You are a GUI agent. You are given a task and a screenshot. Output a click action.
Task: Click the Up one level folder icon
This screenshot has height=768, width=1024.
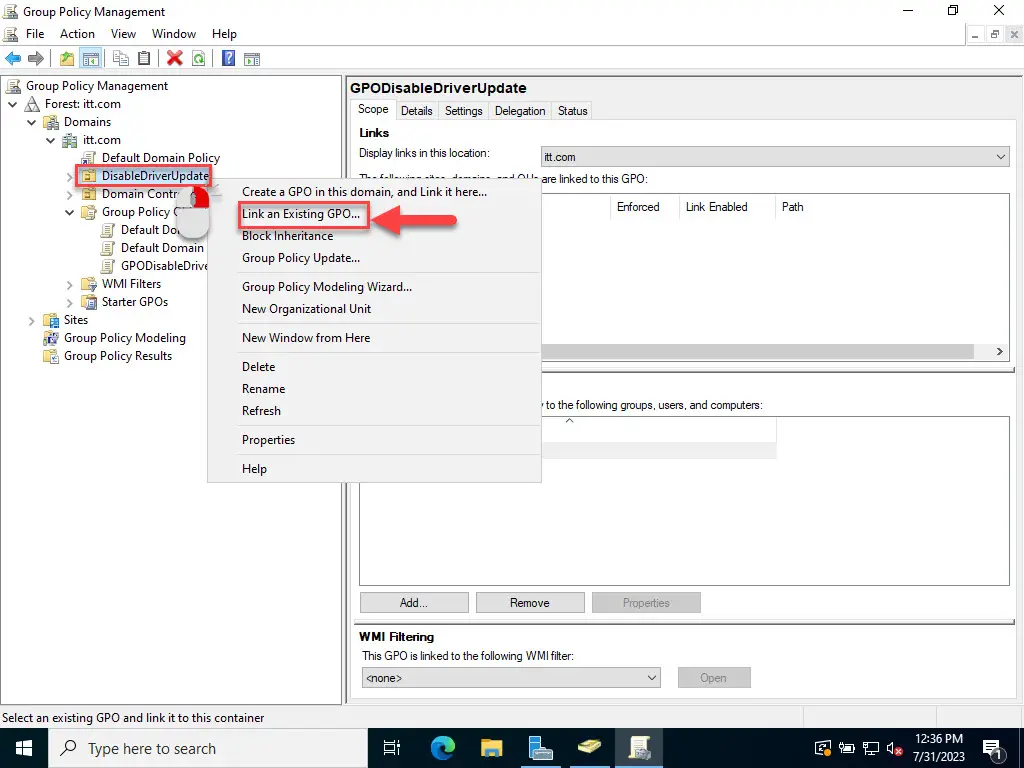67,59
